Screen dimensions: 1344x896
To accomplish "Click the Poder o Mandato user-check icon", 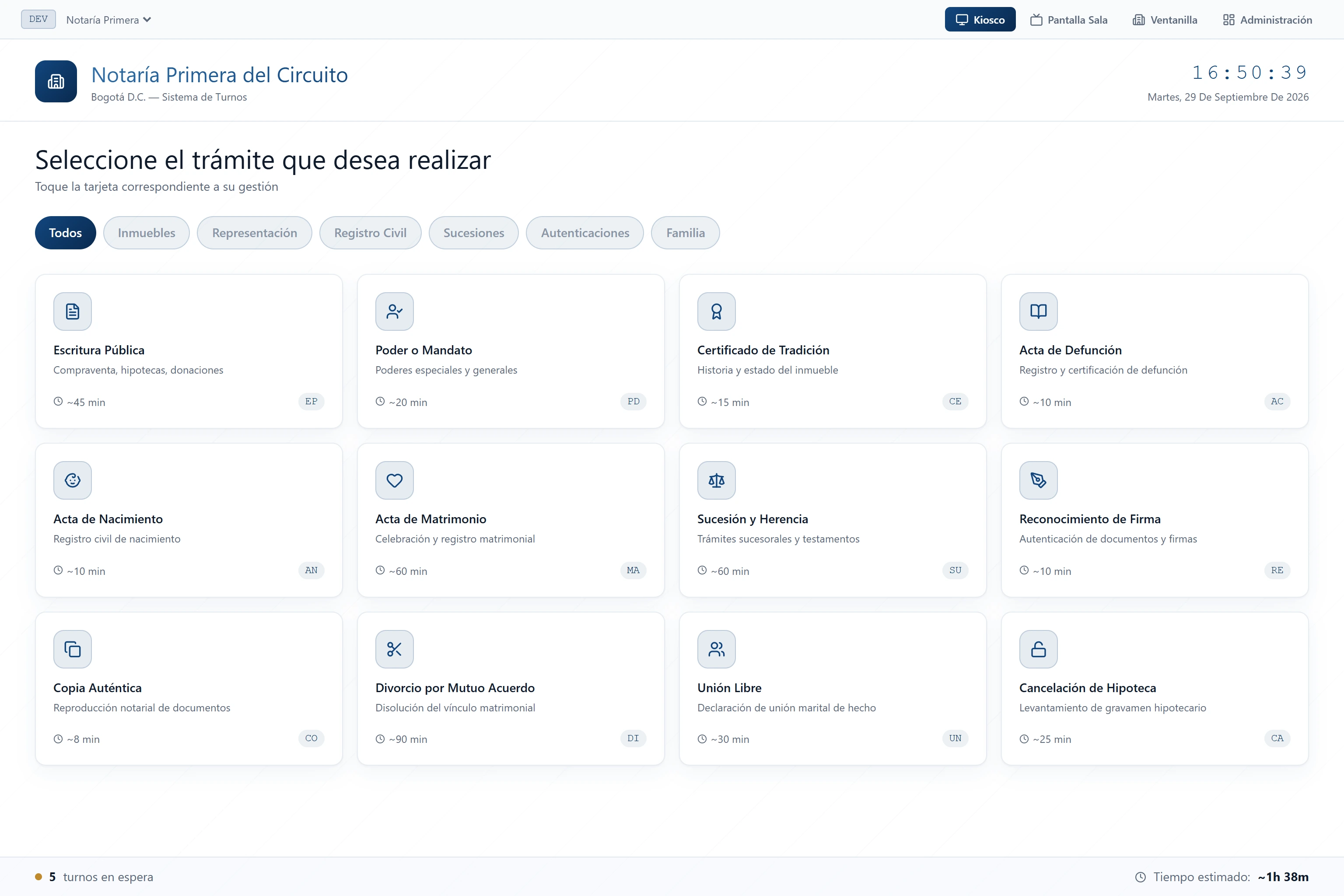I will [394, 311].
